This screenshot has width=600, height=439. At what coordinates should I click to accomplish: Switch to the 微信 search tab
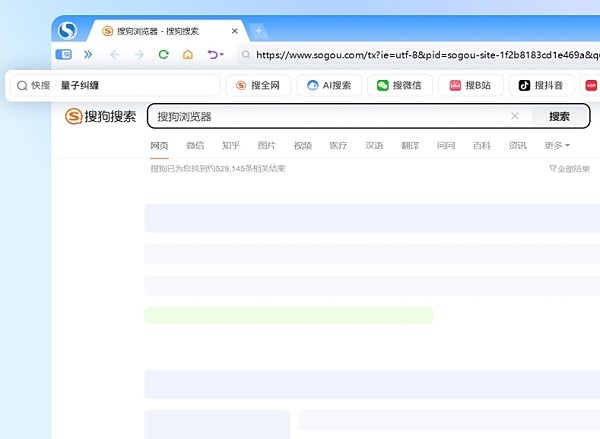(195, 146)
